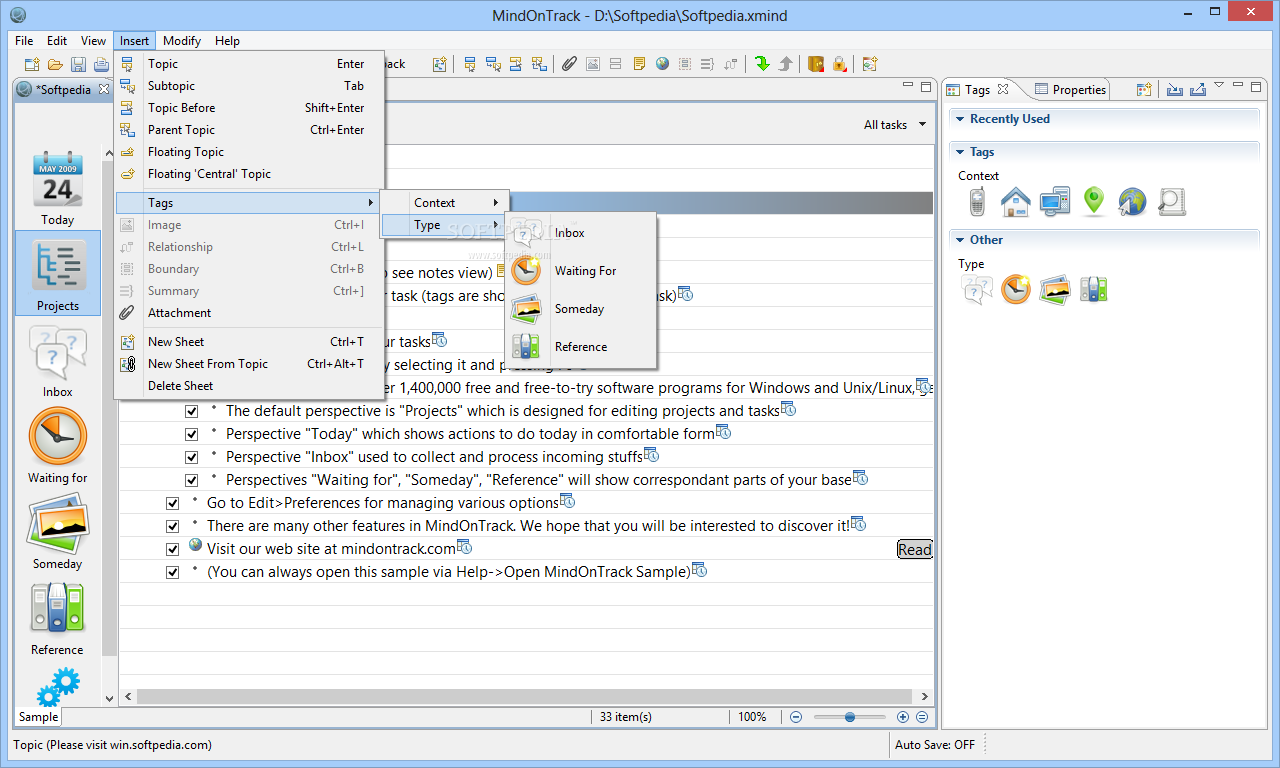The width and height of the screenshot is (1280, 768).
Task: Open the Reference perspective in the sidebar
Action: [x=58, y=618]
